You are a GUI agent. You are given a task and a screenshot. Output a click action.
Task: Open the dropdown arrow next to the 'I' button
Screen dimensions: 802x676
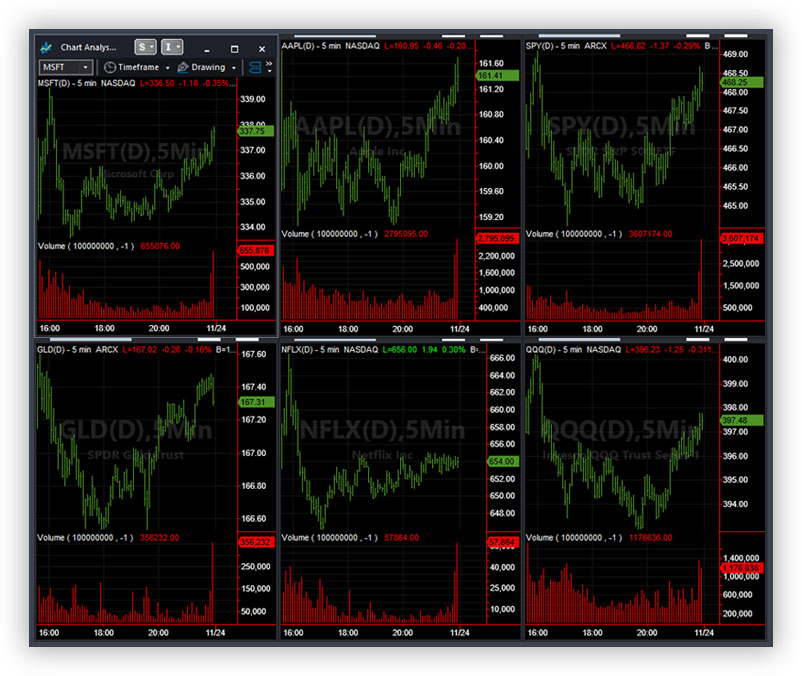point(177,49)
